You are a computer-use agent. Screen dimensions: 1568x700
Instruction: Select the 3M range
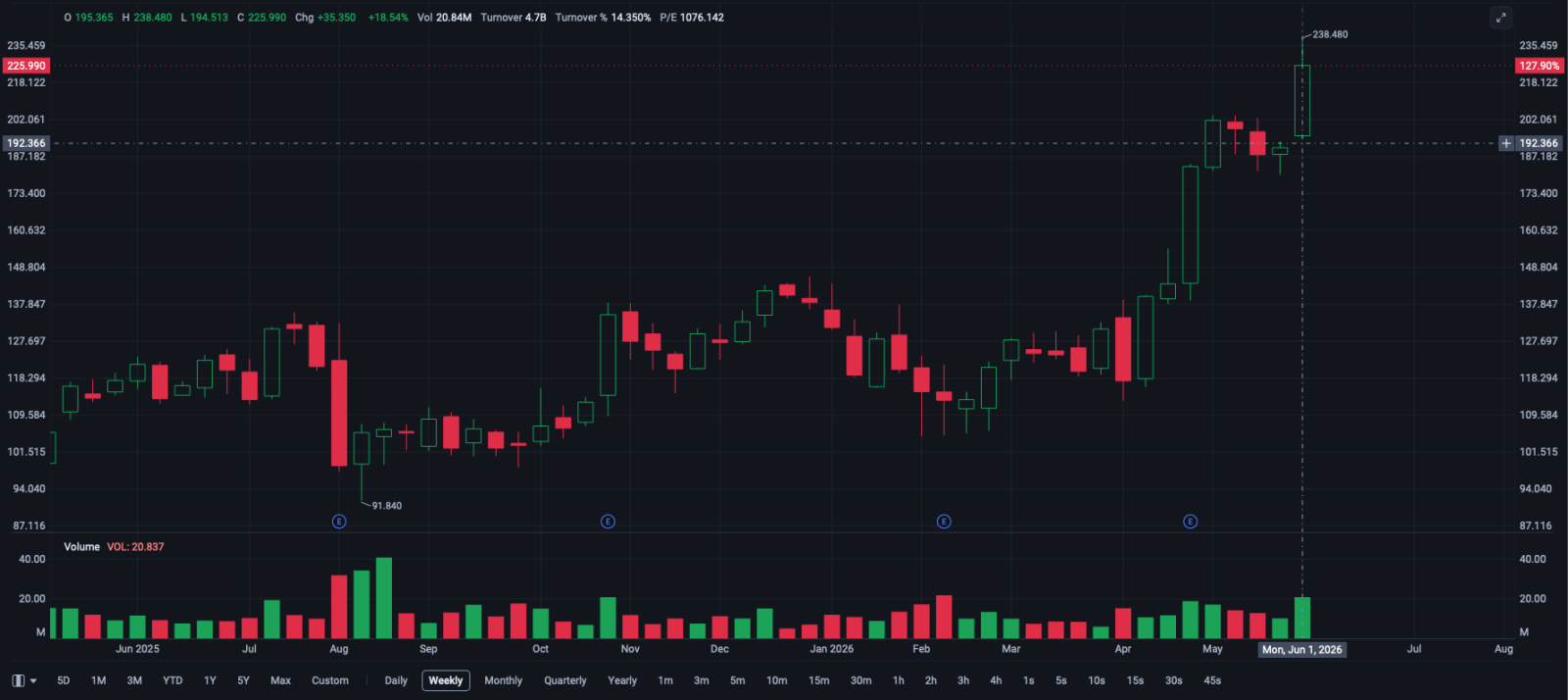tap(134, 680)
